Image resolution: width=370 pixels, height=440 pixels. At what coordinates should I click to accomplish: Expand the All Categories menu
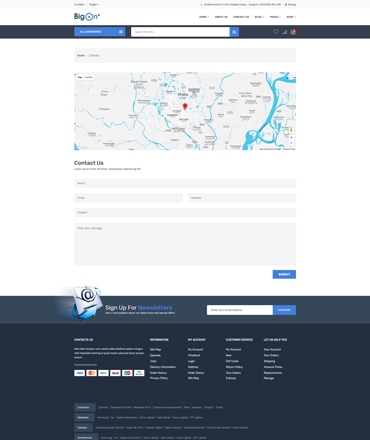[x=100, y=32]
